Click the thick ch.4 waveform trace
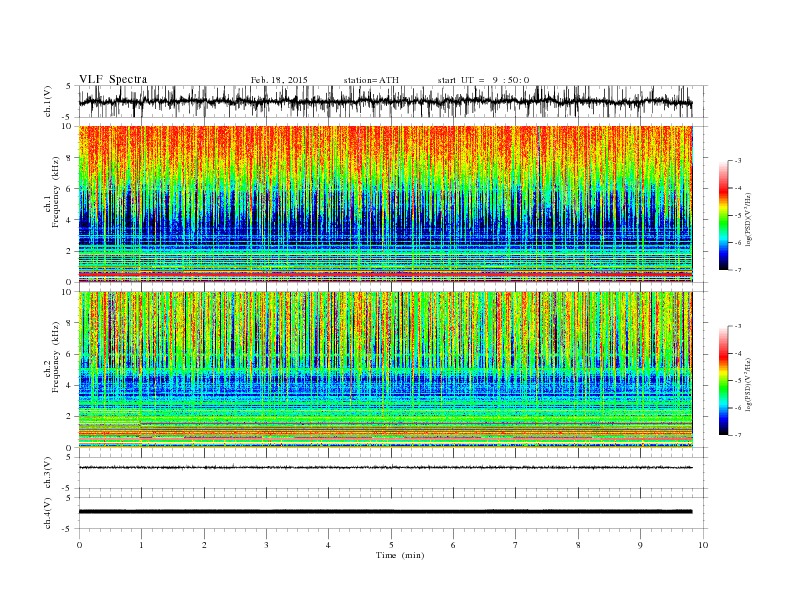This screenshot has width=792, height=612. (386, 512)
